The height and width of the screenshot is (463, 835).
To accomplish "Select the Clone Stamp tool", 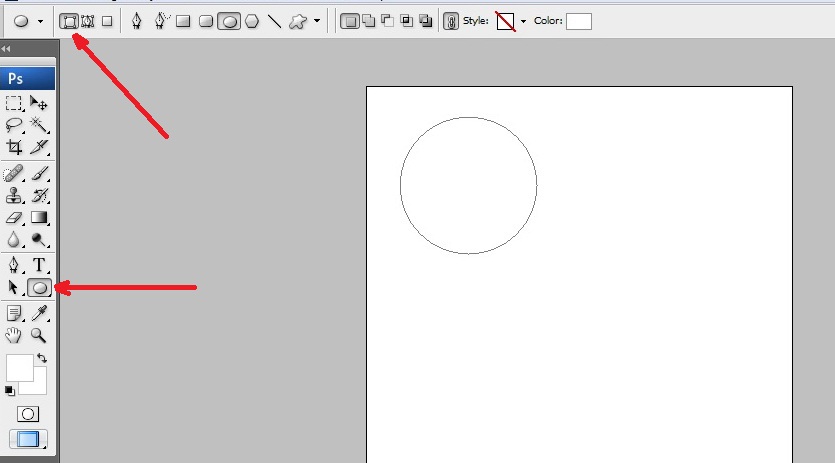I will 13,196.
